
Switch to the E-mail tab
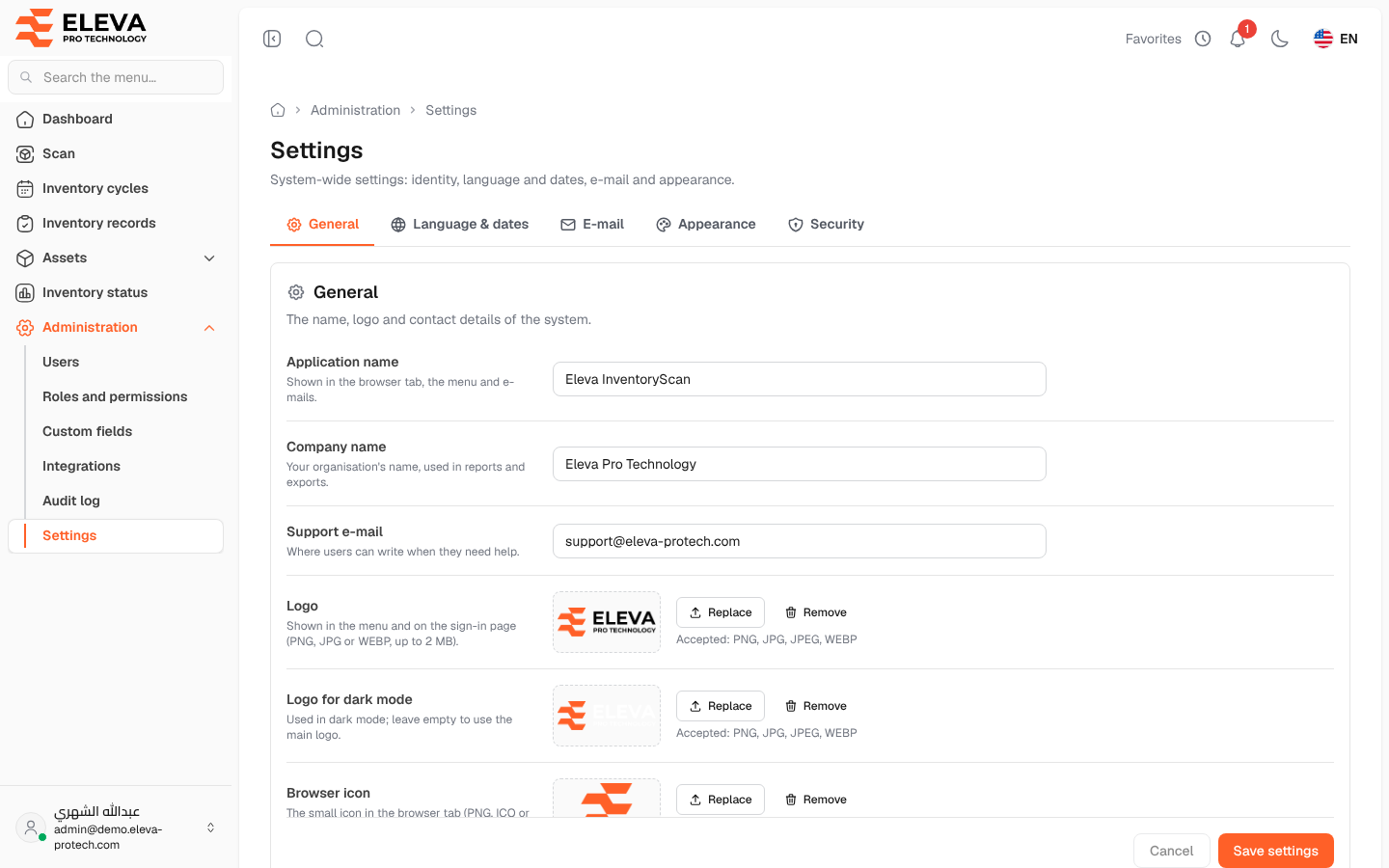click(592, 224)
